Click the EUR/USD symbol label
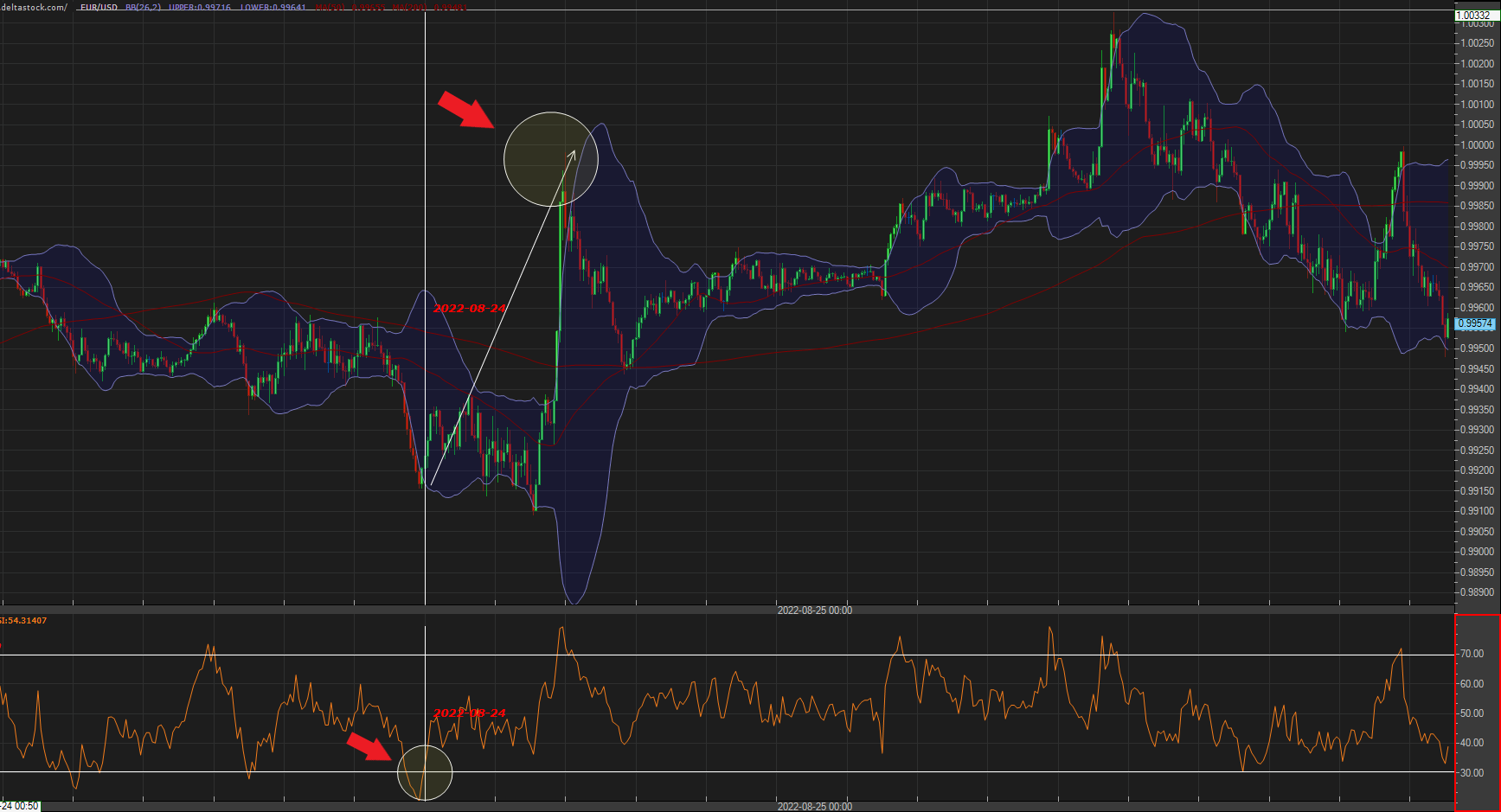 point(99,7)
